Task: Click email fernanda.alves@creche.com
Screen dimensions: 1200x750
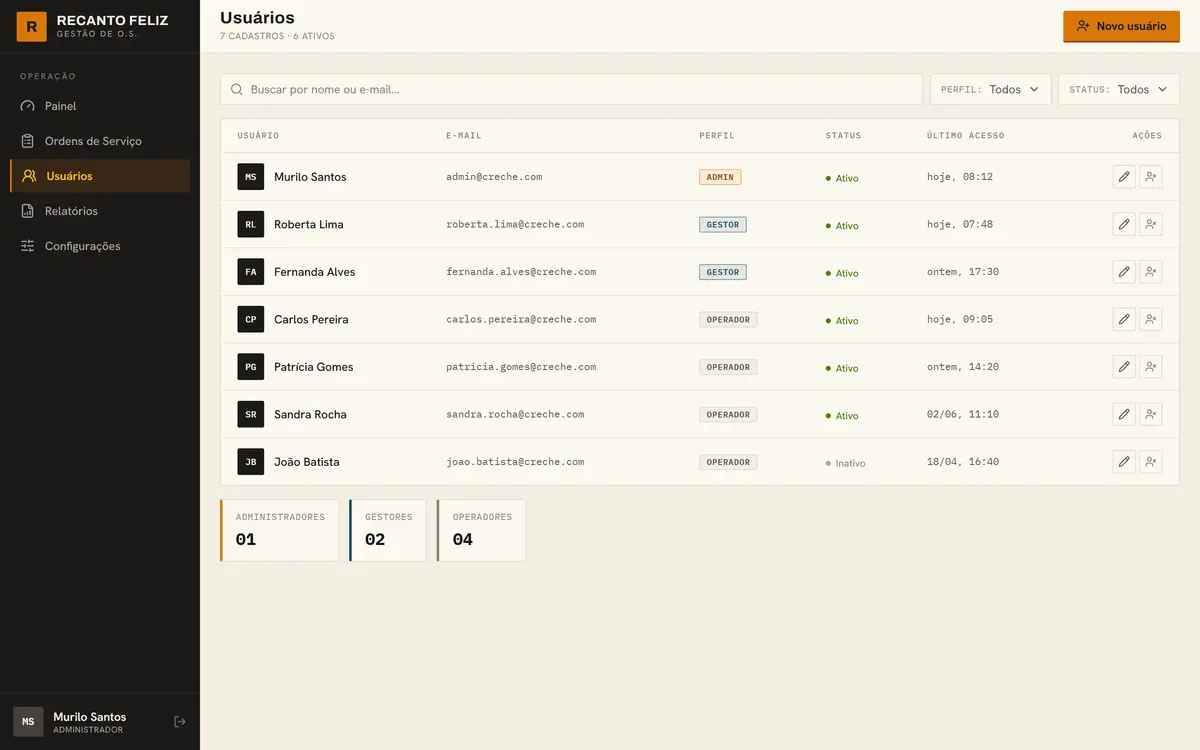Action: tap(521, 272)
